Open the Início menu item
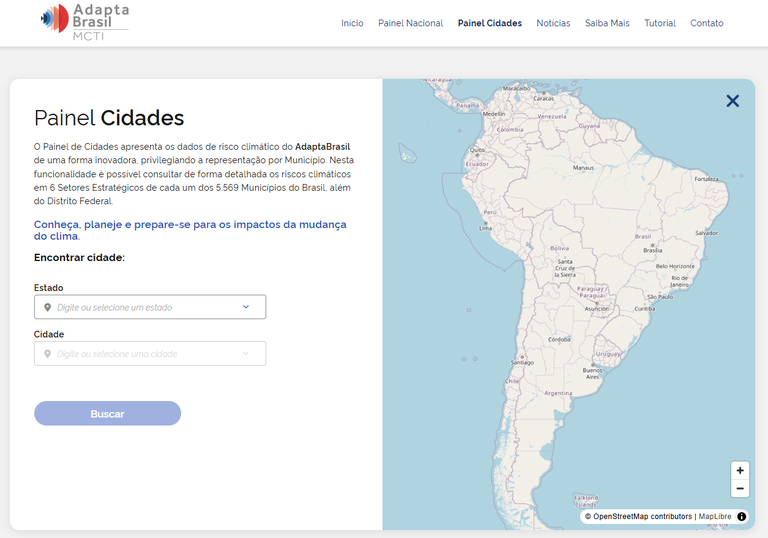 tap(352, 23)
